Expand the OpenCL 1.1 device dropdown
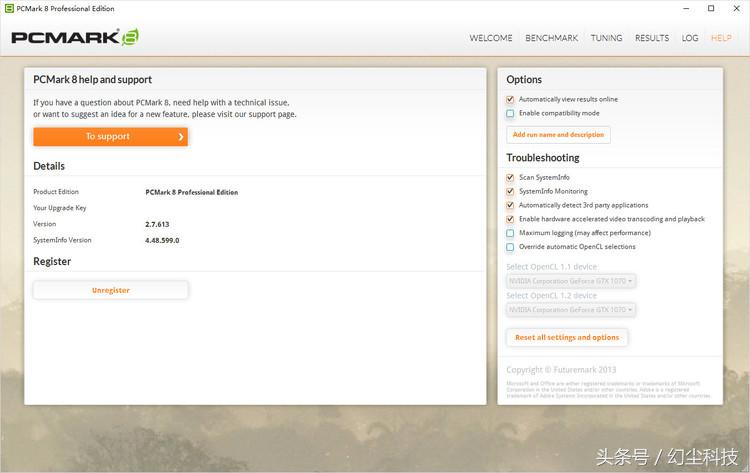750x473 pixels. (571, 282)
